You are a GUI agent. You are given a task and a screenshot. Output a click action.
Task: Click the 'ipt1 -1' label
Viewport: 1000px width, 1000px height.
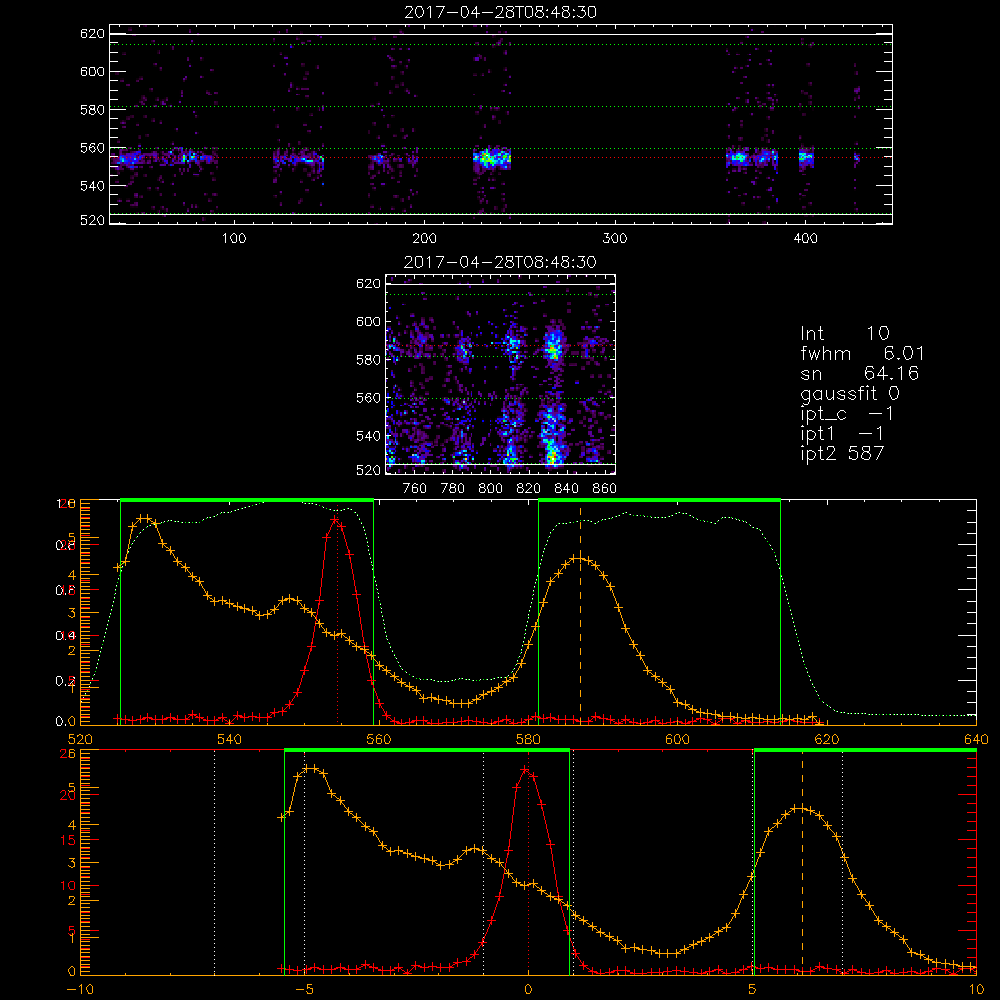click(842, 434)
